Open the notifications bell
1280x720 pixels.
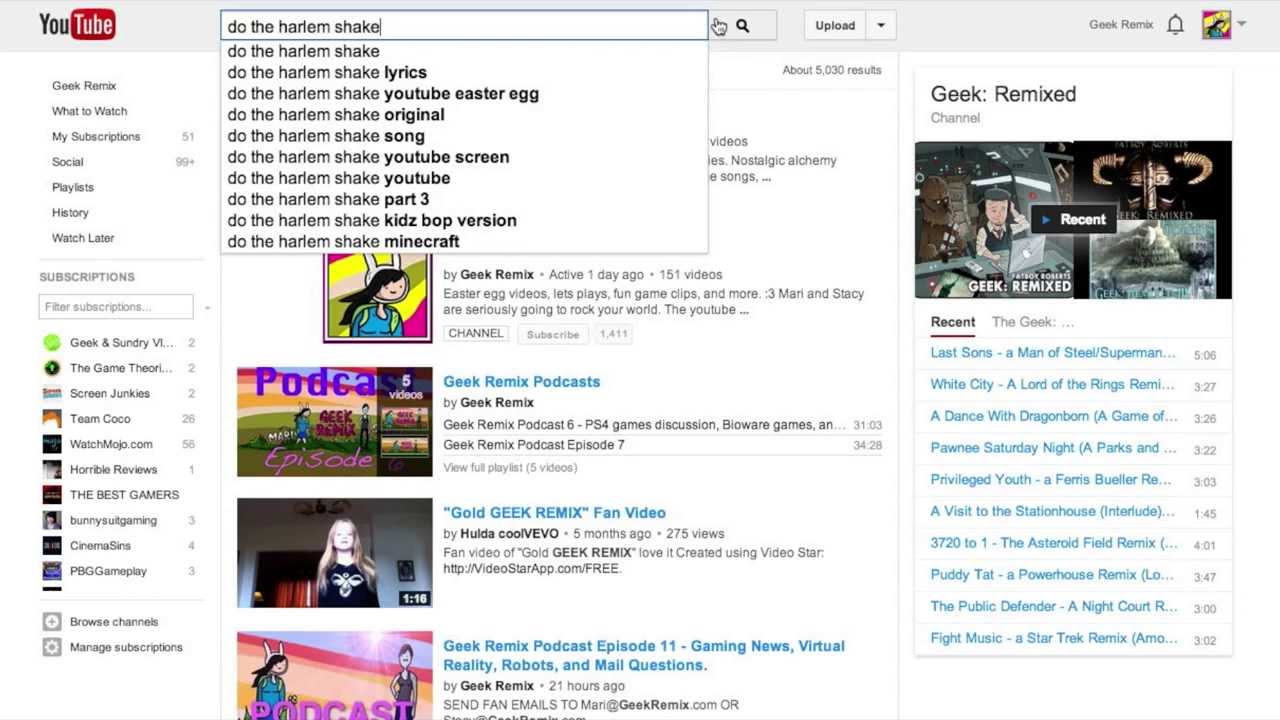point(1175,25)
